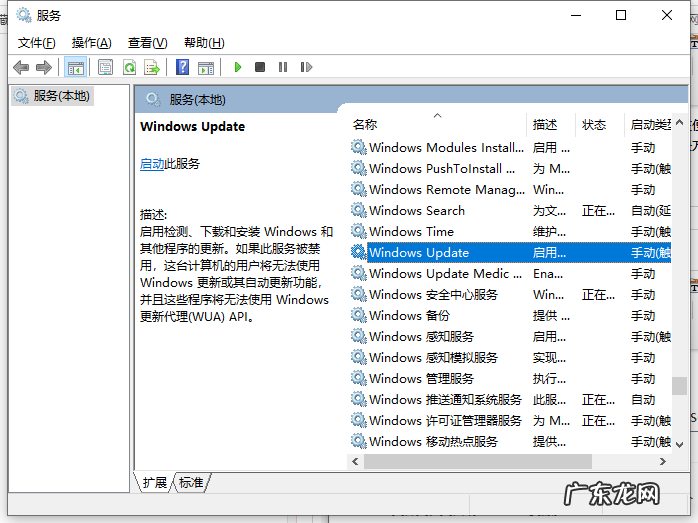Close the 服务 window
Viewport: 698px width, 523px height.
(x=667, y=15)
